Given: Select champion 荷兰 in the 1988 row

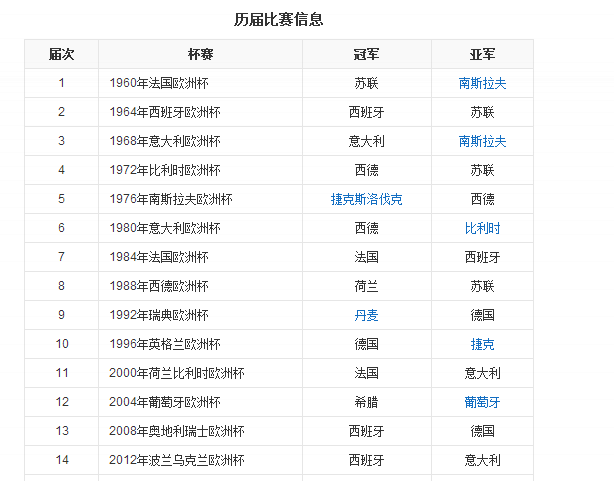Looking at the screenshot, I should 367,286.
